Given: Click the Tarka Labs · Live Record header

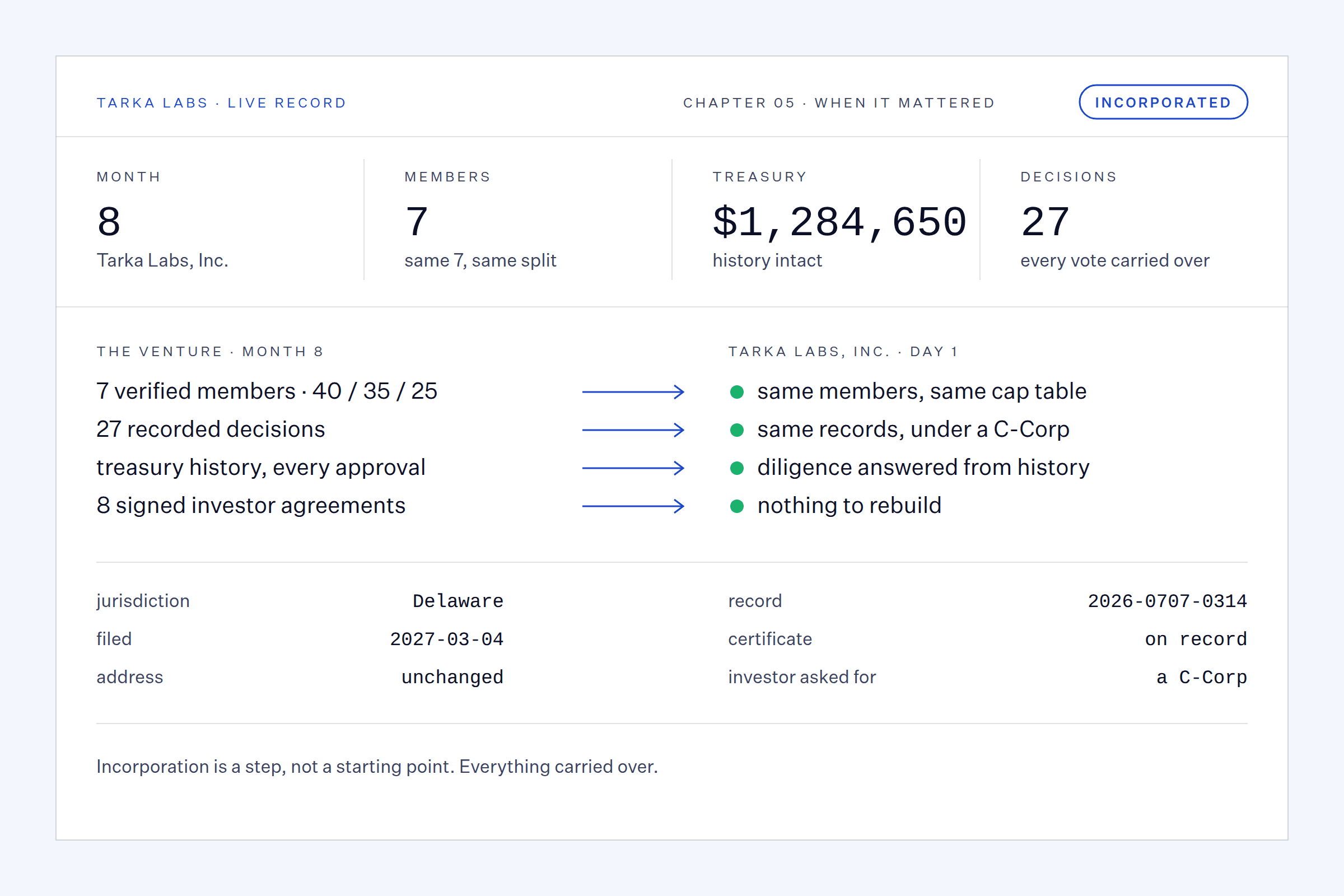Looking at the screenshot, I should click(221, 103).
